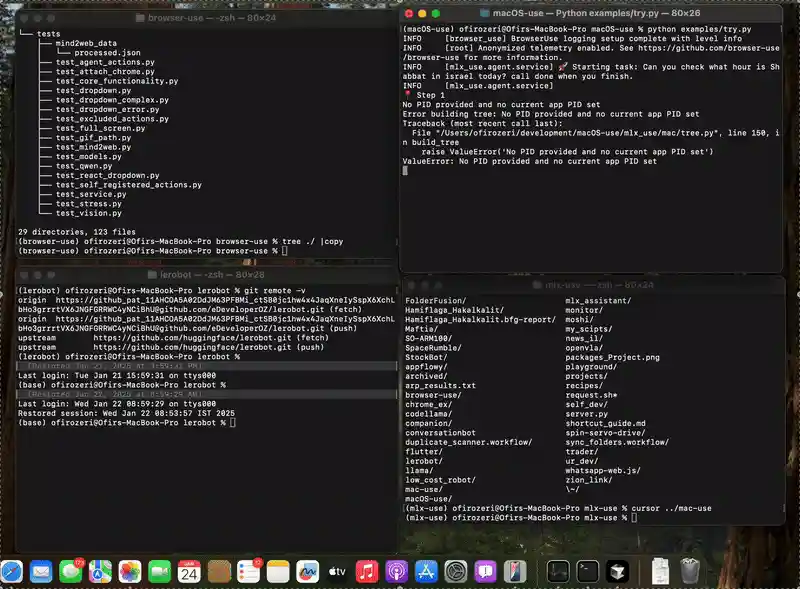Click test_self_registered_actions.py line
Viewport: 800px width, 589px height.
pyautogui.click(x=129, y=185)
